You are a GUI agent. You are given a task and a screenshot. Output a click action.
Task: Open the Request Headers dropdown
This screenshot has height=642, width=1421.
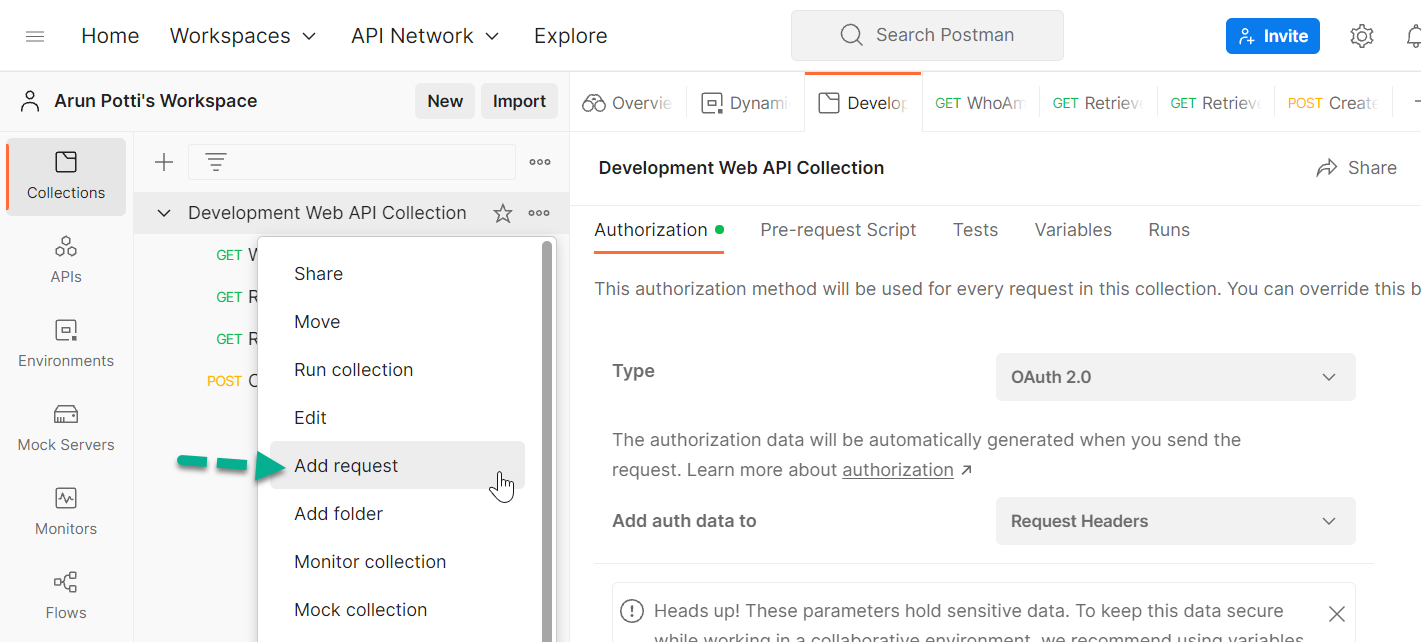tap(1175, 521)
